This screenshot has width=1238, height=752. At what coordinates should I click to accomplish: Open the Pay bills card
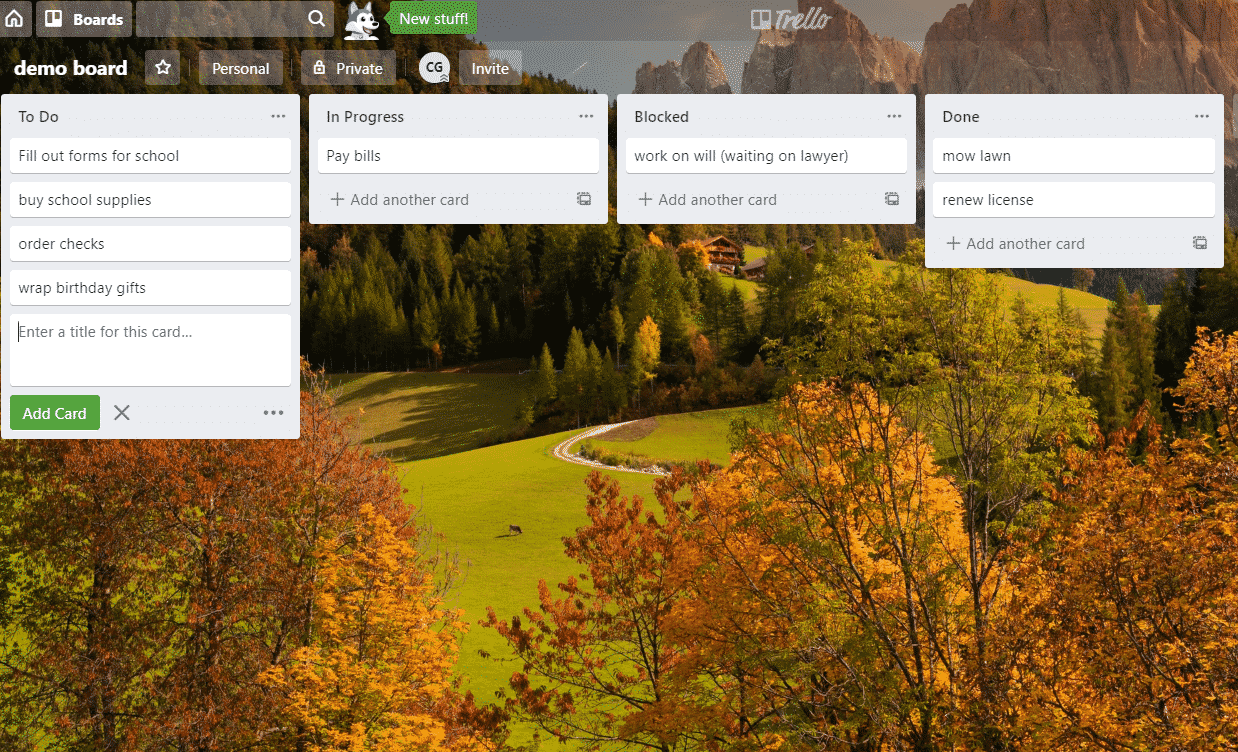pyautogui.click(x=458, y=156)
